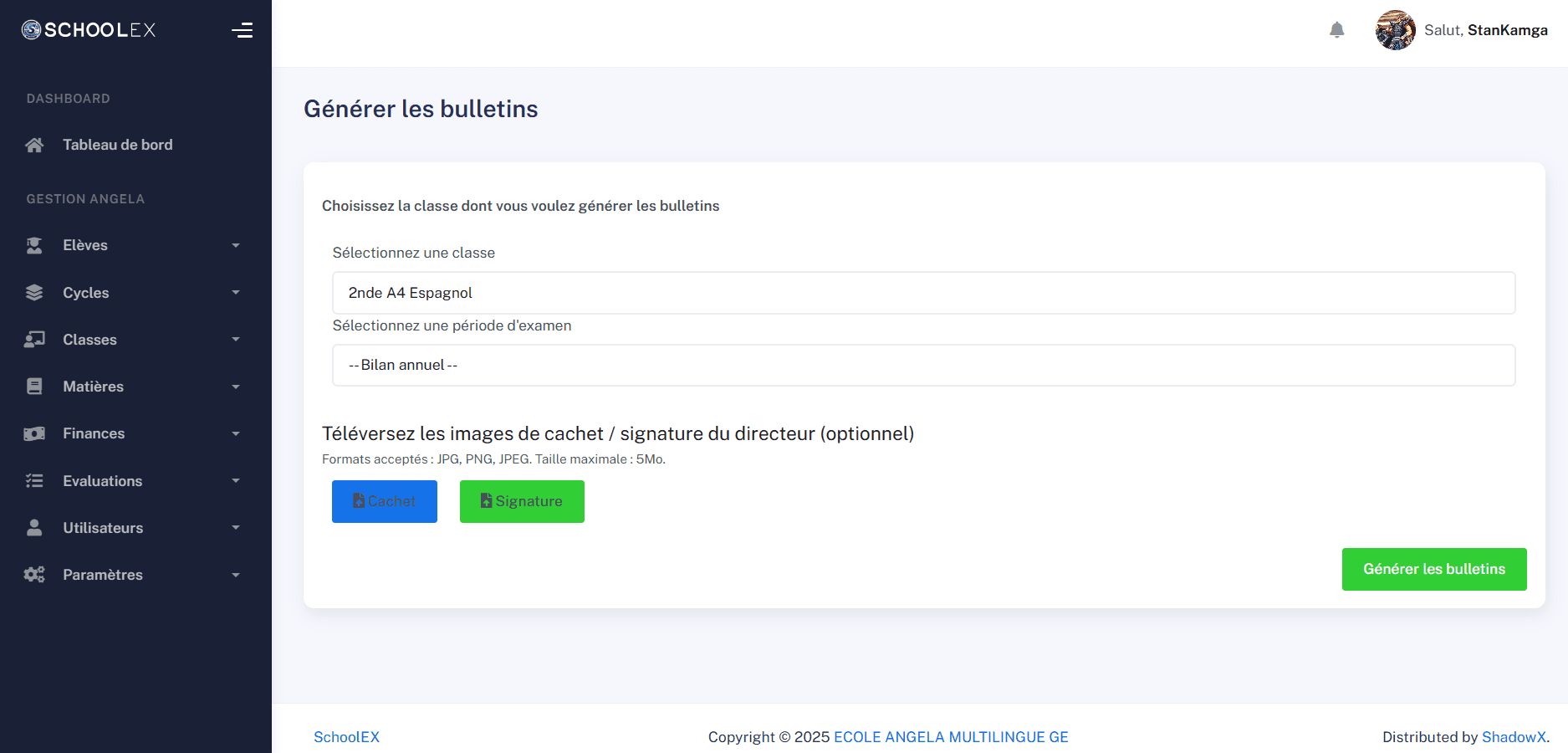Expand the Utilisateurs menu arrow
The height and width of the screenshot is (753, 1568).
236,528
